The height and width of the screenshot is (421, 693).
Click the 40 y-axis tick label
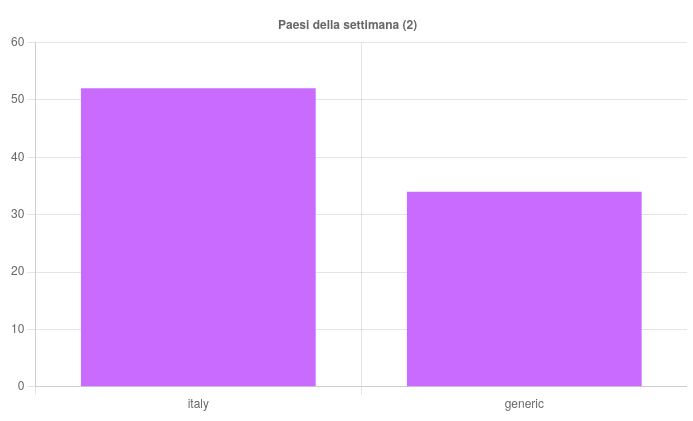[18, 157]
